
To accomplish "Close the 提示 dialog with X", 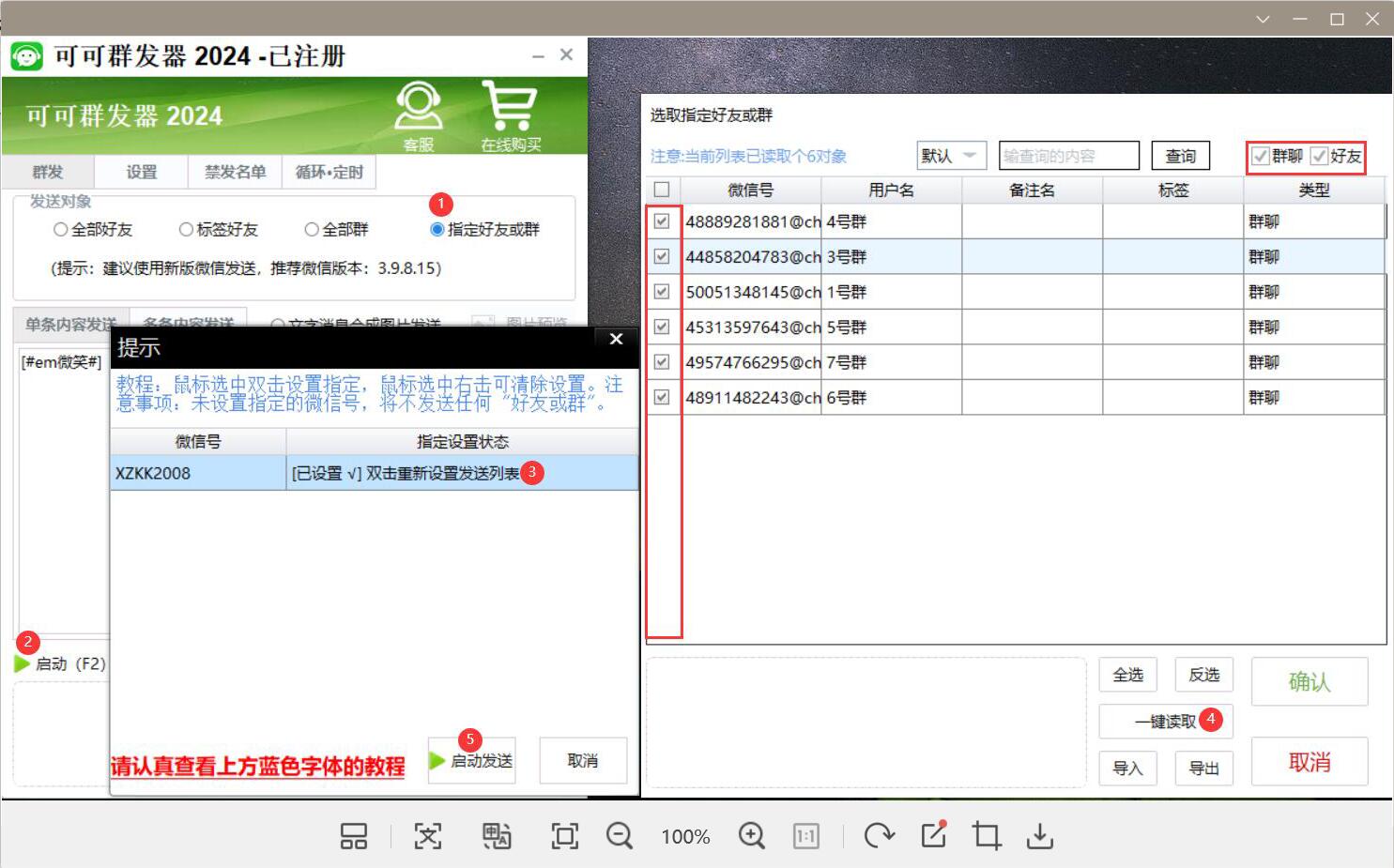I will [x=616, y=339].
